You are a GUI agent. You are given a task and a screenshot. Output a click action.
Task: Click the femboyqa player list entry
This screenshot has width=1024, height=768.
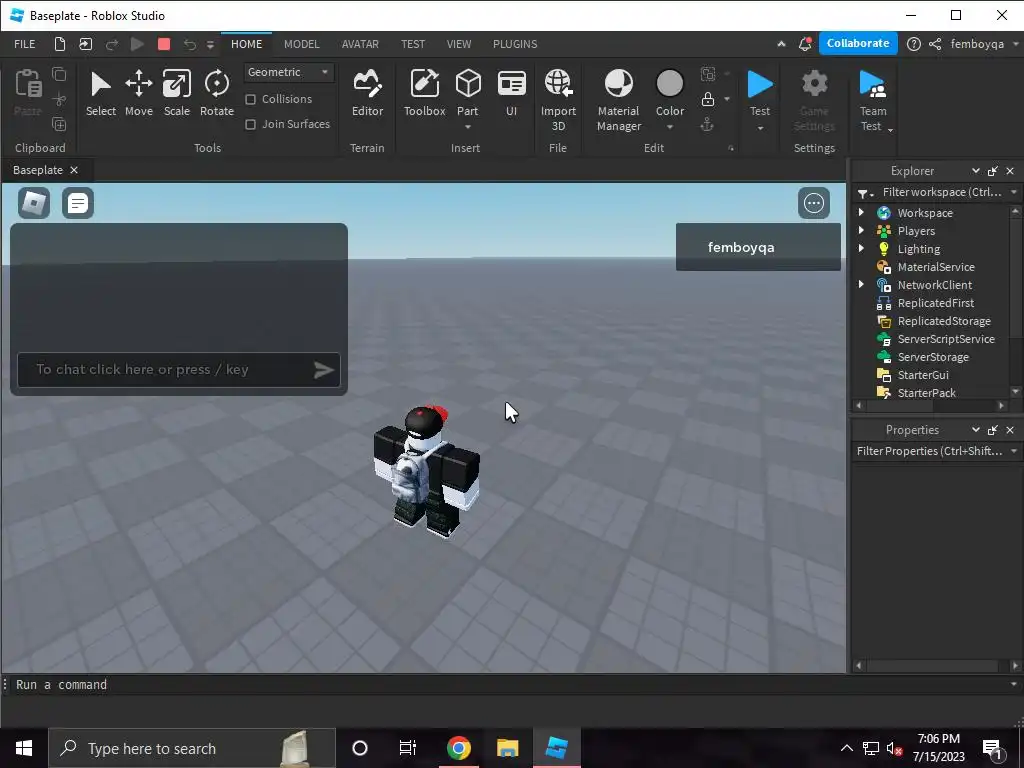(758, 247)
